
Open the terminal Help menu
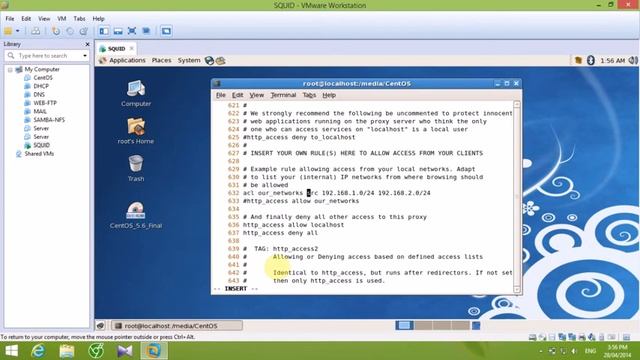pos(329,95)
